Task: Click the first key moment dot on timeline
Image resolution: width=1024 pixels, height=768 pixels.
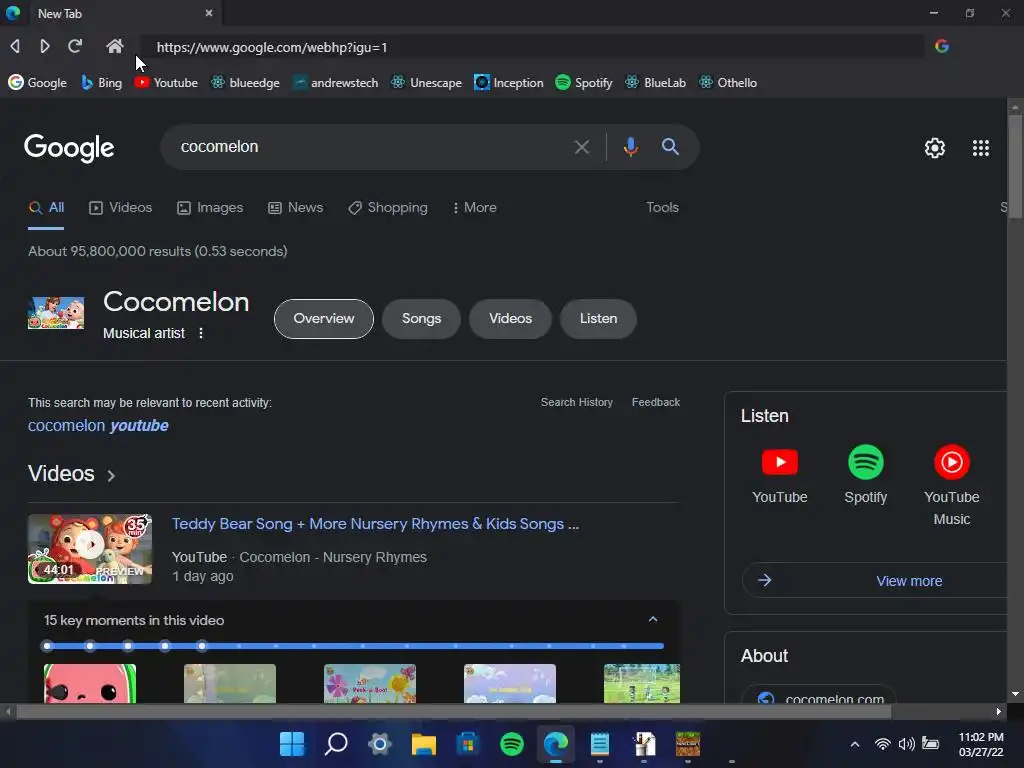Action: pos(46,646)
